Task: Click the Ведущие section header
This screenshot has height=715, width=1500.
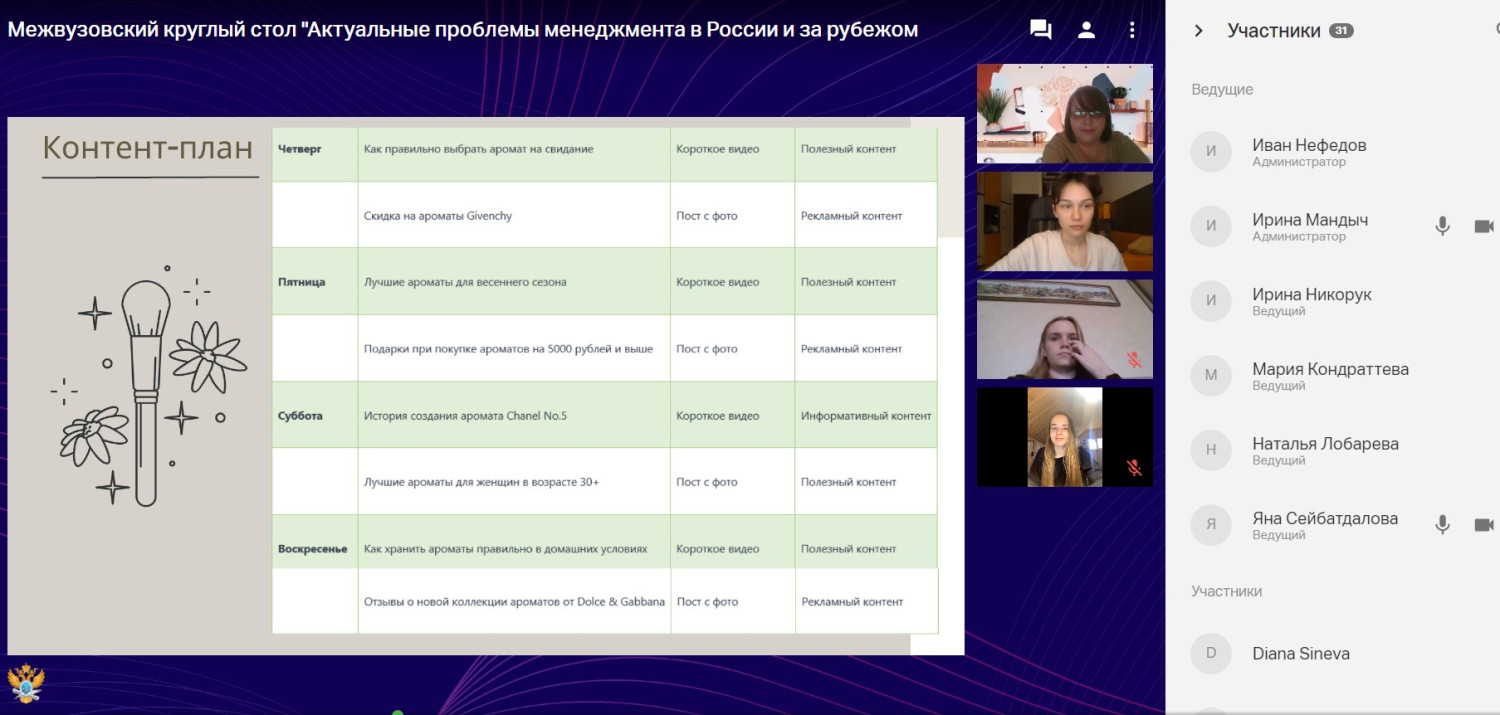Action: (x=1222, y=90)
